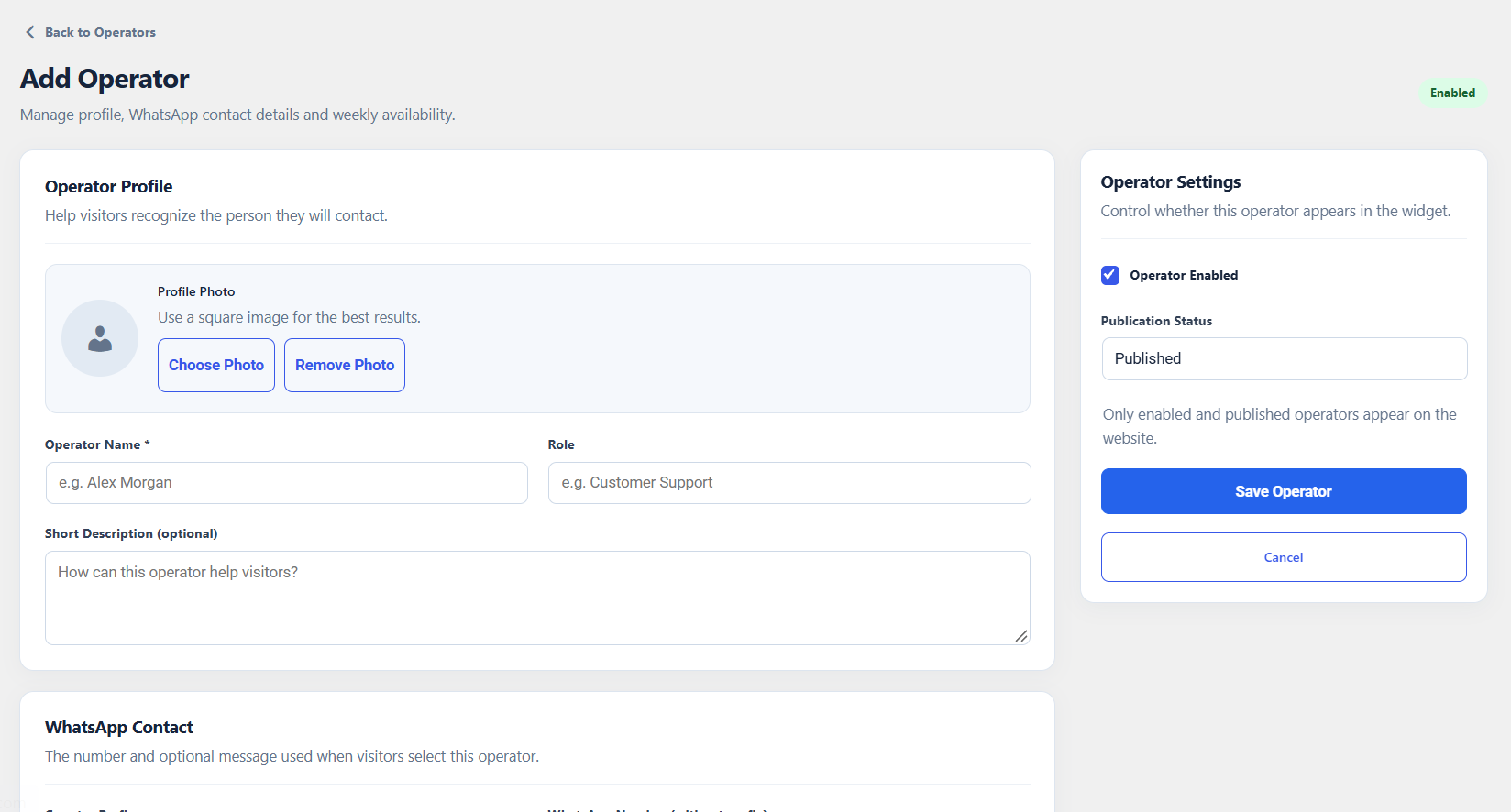Click the Enabled status badge

[x=1452, y=93]
